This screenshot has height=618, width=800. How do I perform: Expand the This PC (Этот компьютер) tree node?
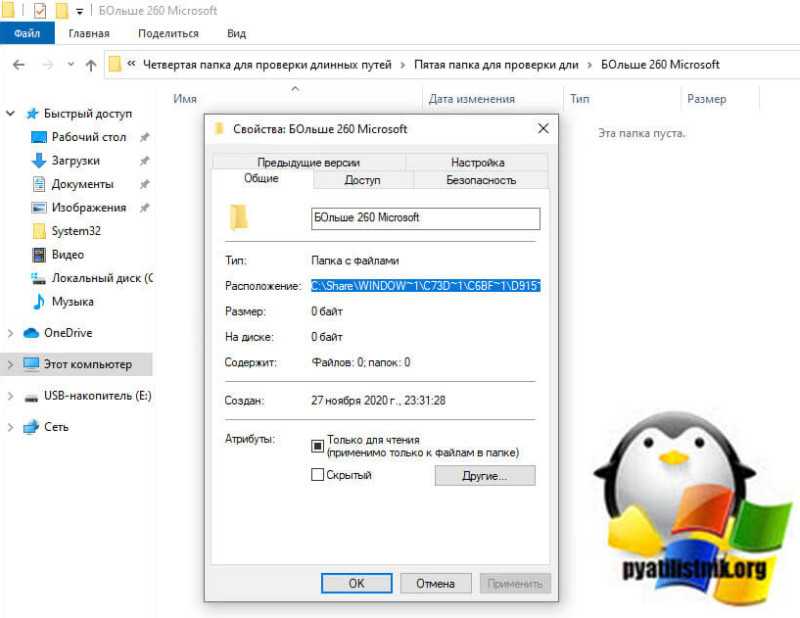click(x=10, y=364)
